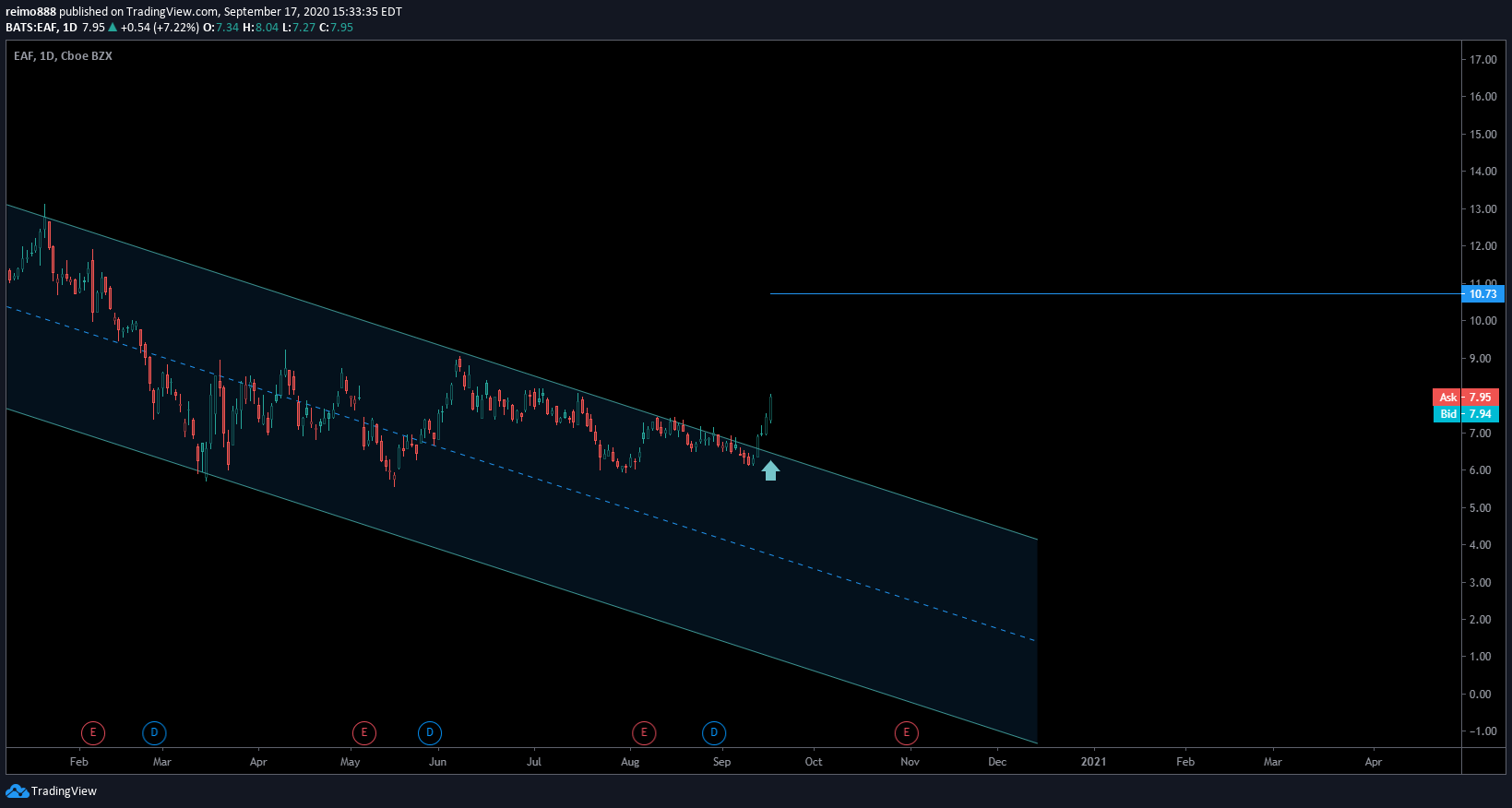Click the EAF, 1D, Cboe BZX legend

[x=63, y=56]
